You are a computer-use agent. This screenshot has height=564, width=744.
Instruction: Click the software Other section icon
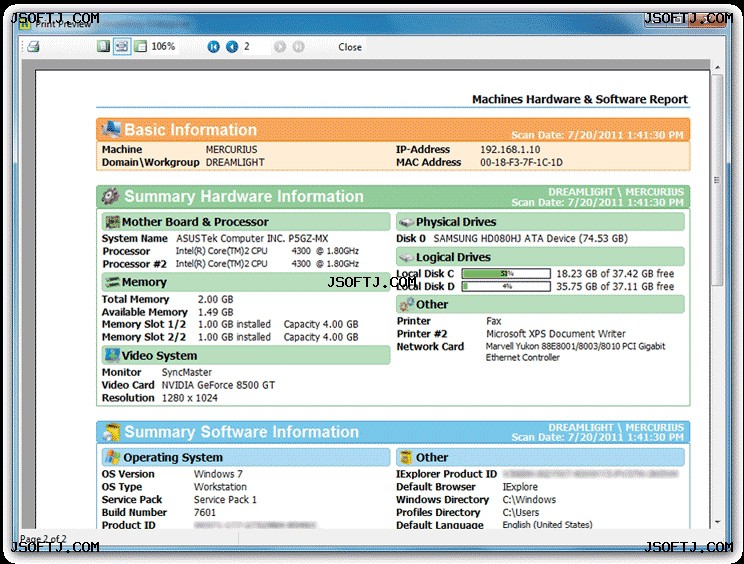(406, 457)
